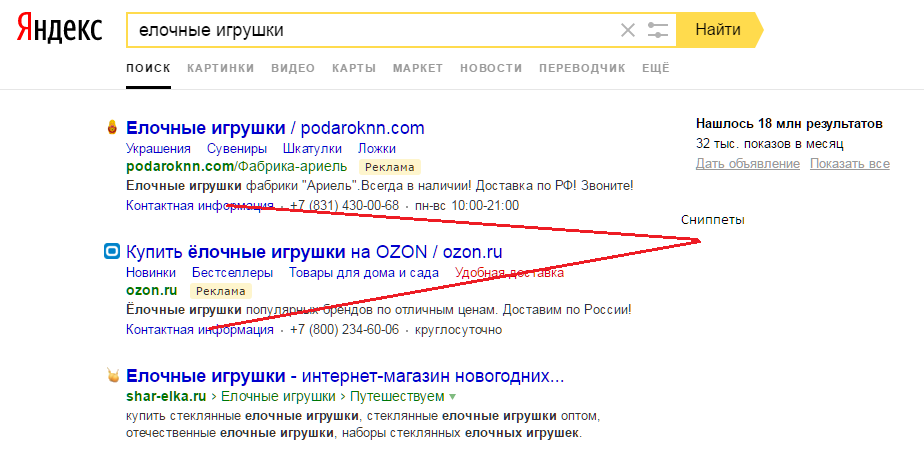Open the Ложки sitelink
The width and height of the screenshot is (924, 461).
pos(377,149)
